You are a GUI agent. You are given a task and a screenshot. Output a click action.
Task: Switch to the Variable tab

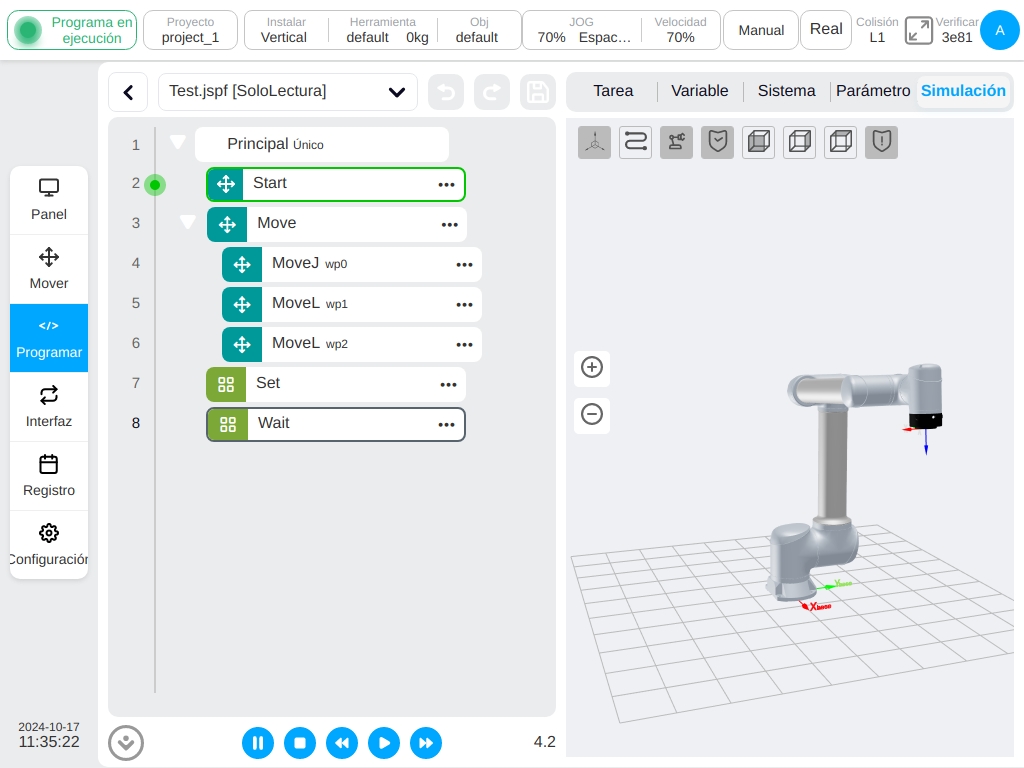coord(699,91)
